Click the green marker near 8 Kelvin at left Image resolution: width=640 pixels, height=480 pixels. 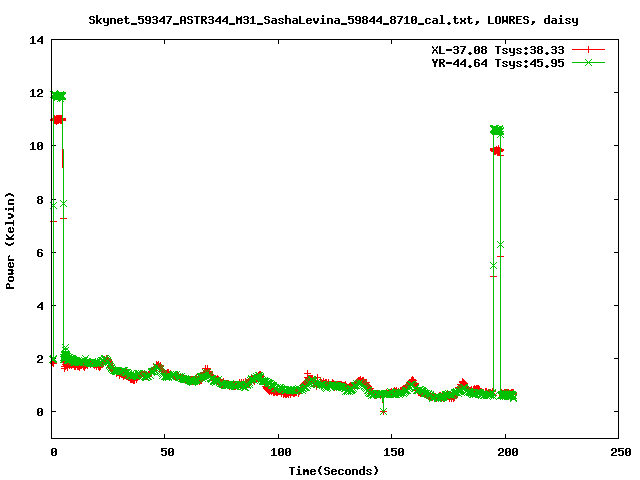coord(64,203)
